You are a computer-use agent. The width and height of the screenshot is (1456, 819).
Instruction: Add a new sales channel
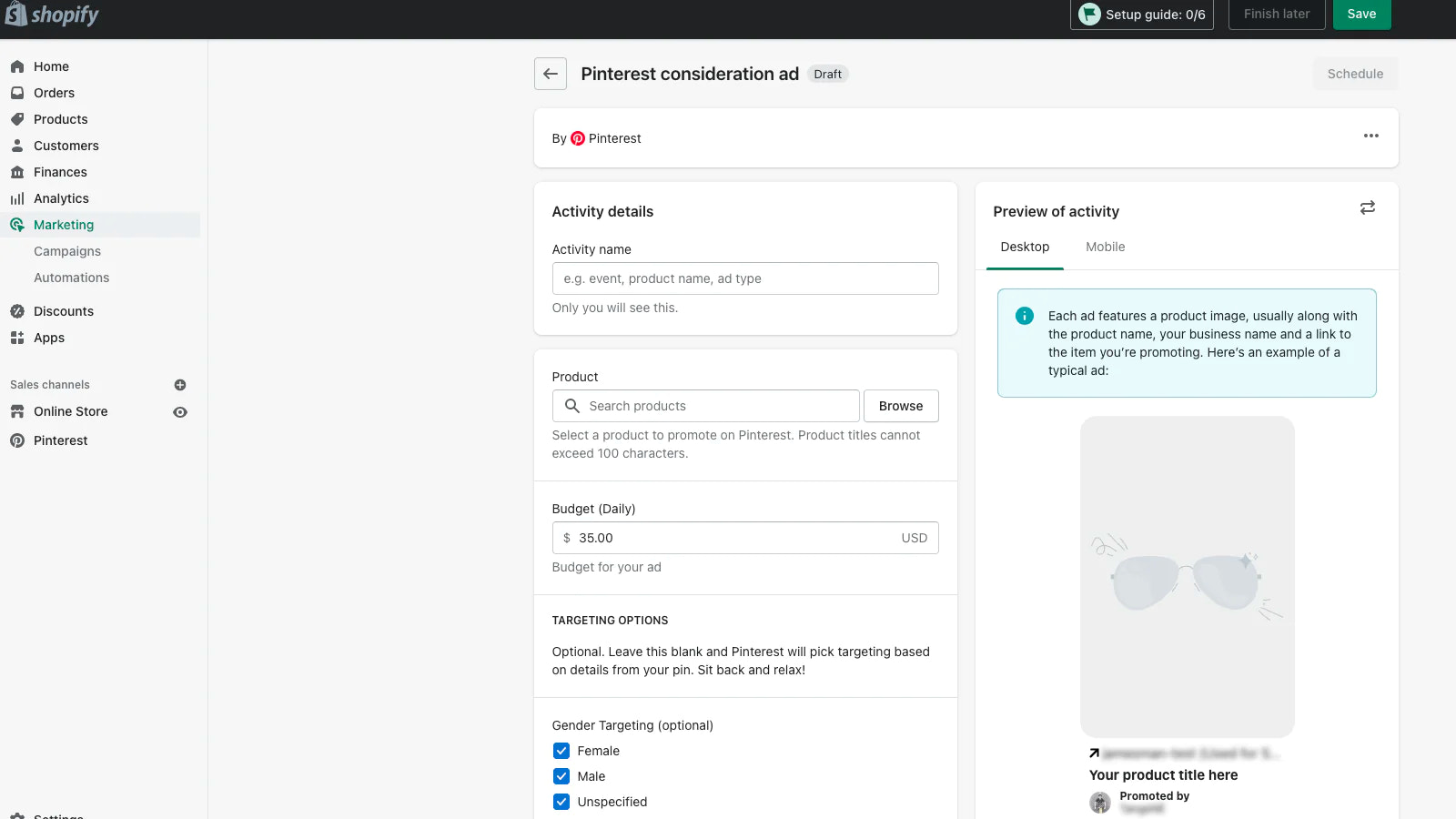[x=179, y=384]
